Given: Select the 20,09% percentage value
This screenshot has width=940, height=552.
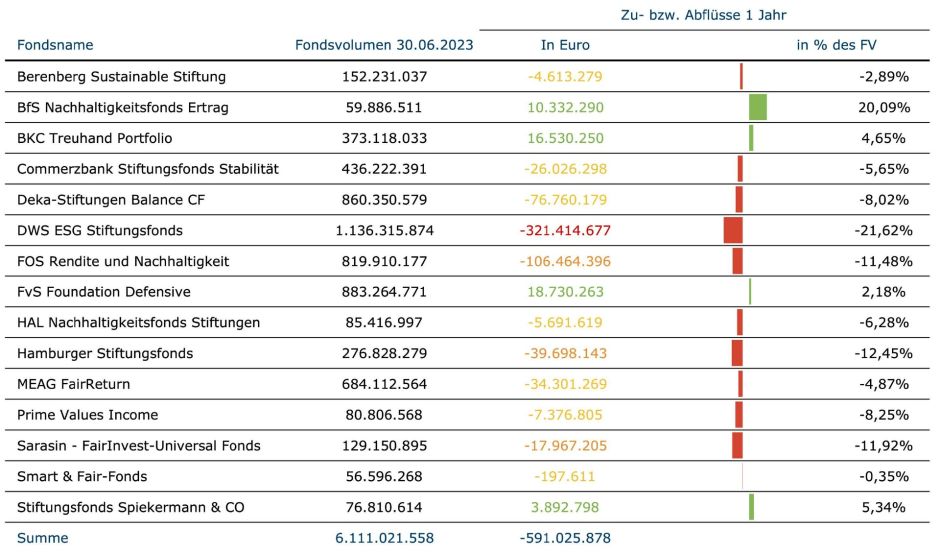Looking at the screenshot, I should (884, 107).
